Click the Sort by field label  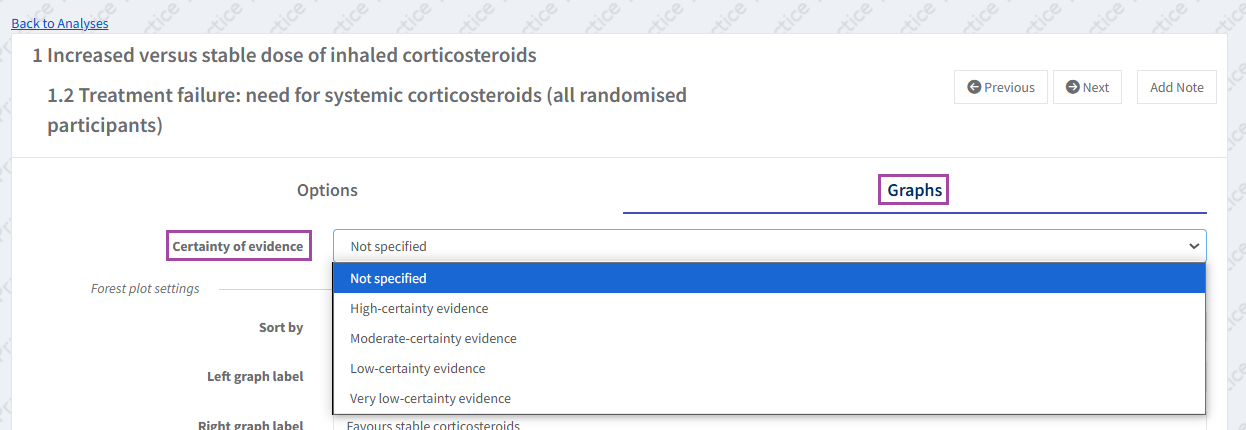[x=281, y=327]
